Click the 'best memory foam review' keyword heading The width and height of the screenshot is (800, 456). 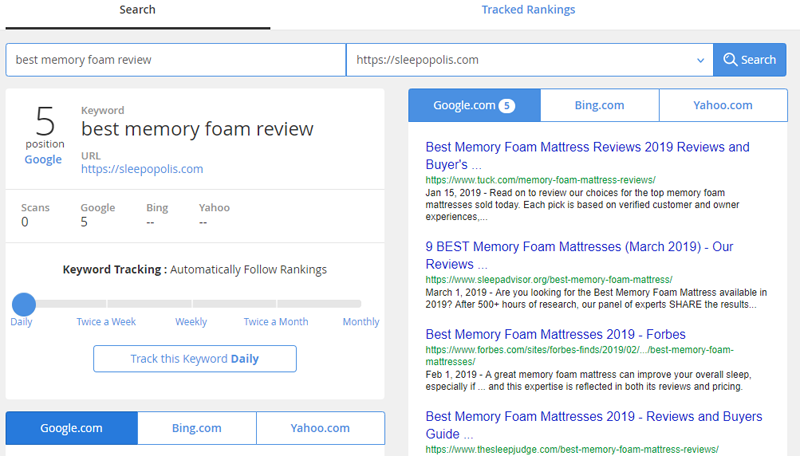point(197,129)
